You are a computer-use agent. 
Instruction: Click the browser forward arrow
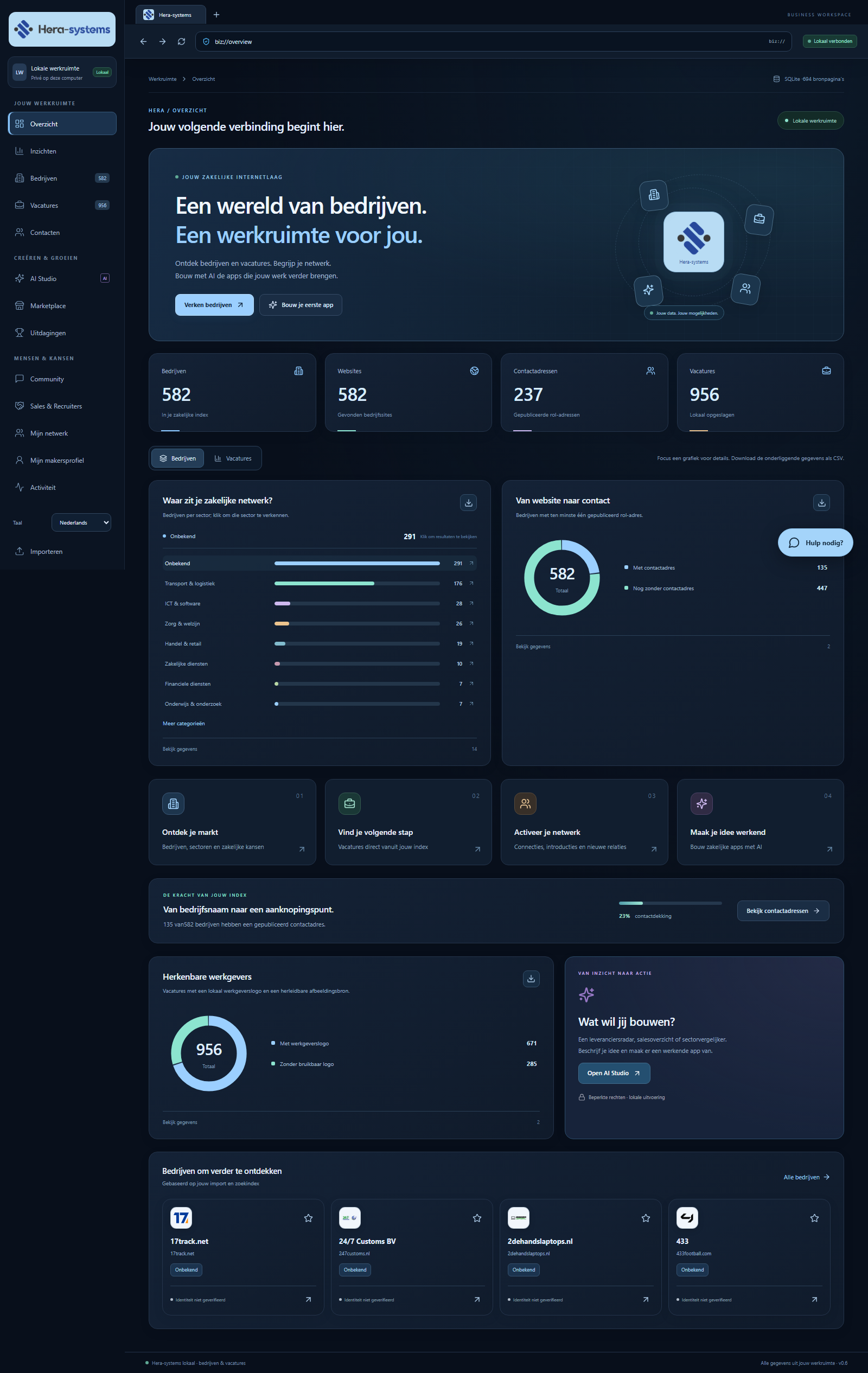point(163,42)
